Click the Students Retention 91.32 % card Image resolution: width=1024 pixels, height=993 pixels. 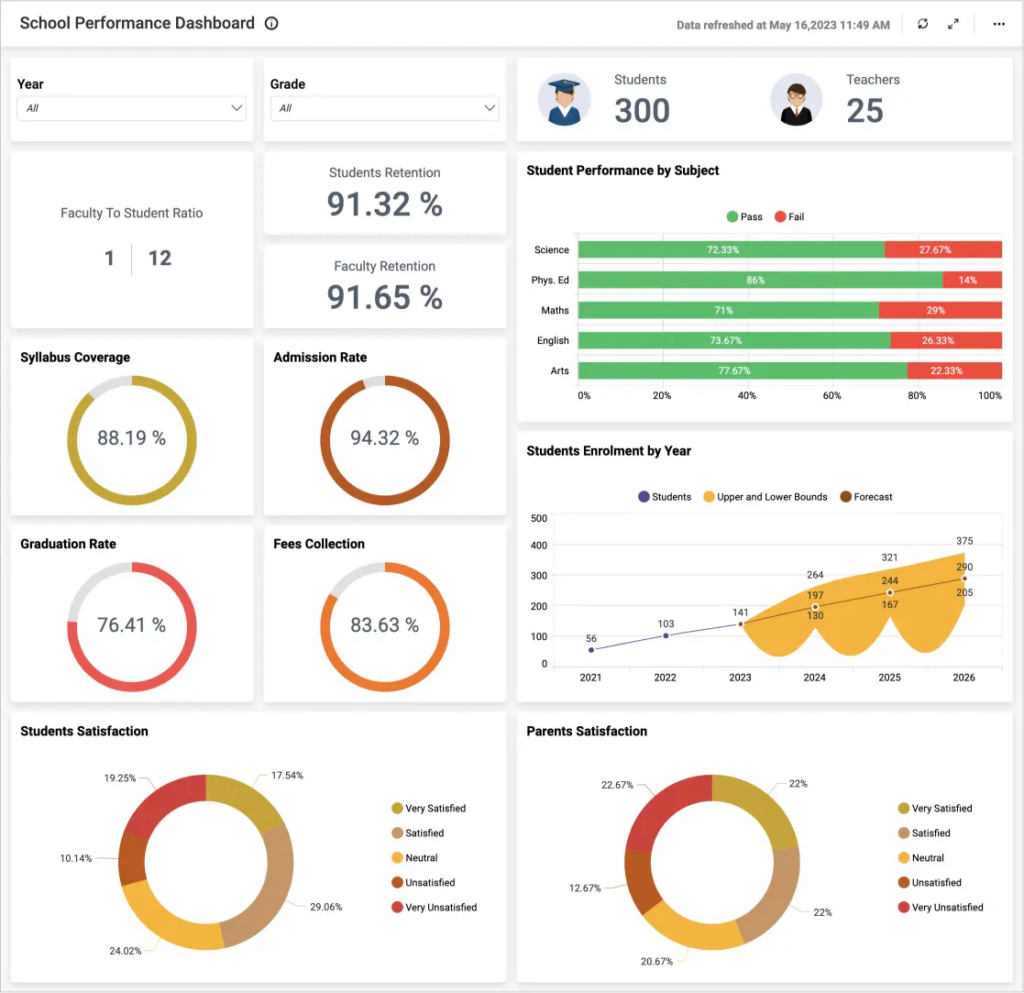coord(384,193)
